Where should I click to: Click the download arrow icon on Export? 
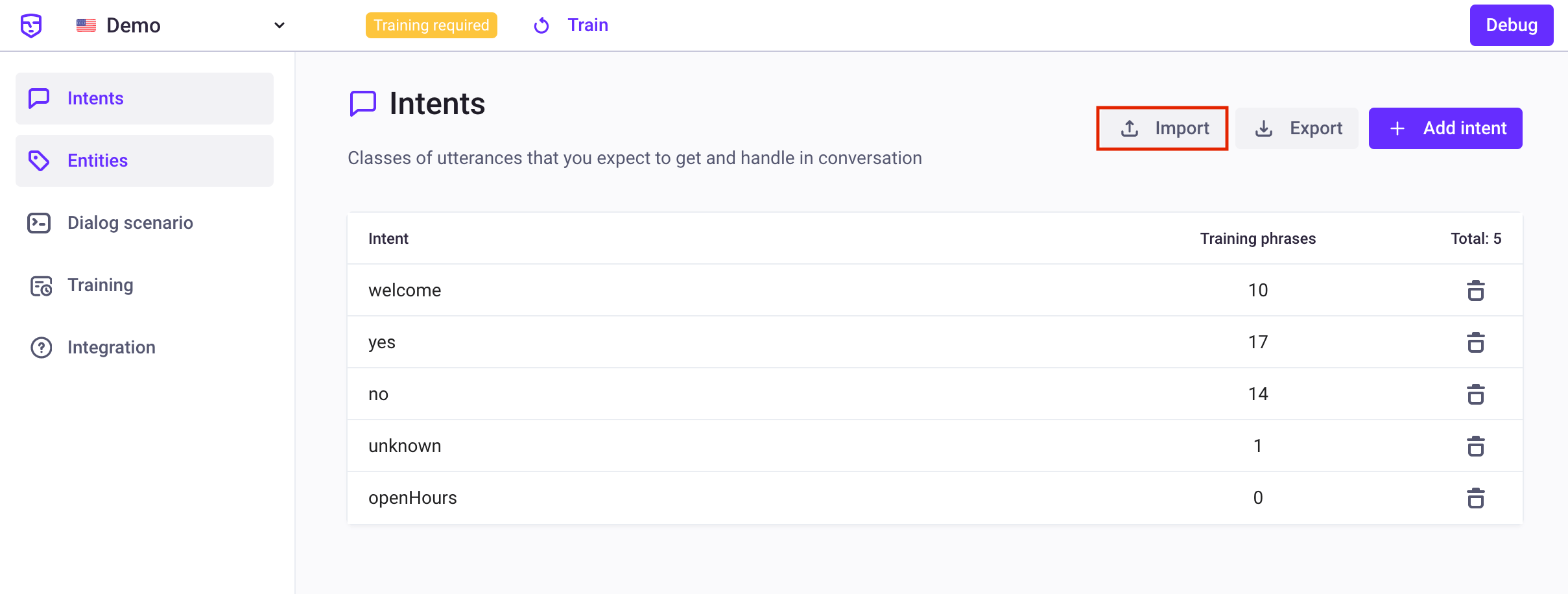coord(1264,128)
